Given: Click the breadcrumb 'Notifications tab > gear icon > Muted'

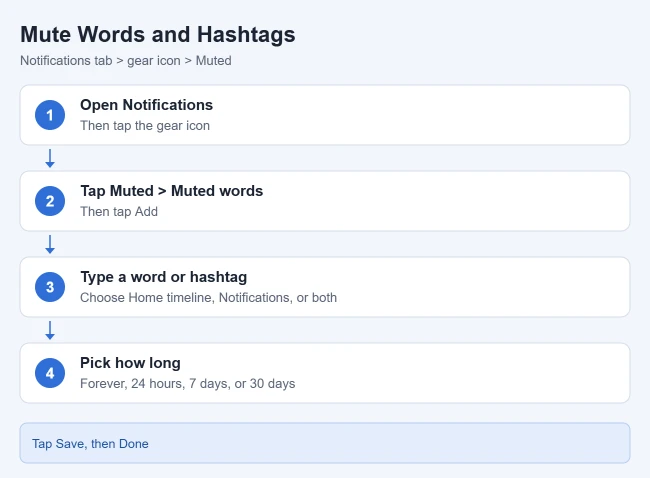Looking at the screenshot, I should tap(126, 61).
